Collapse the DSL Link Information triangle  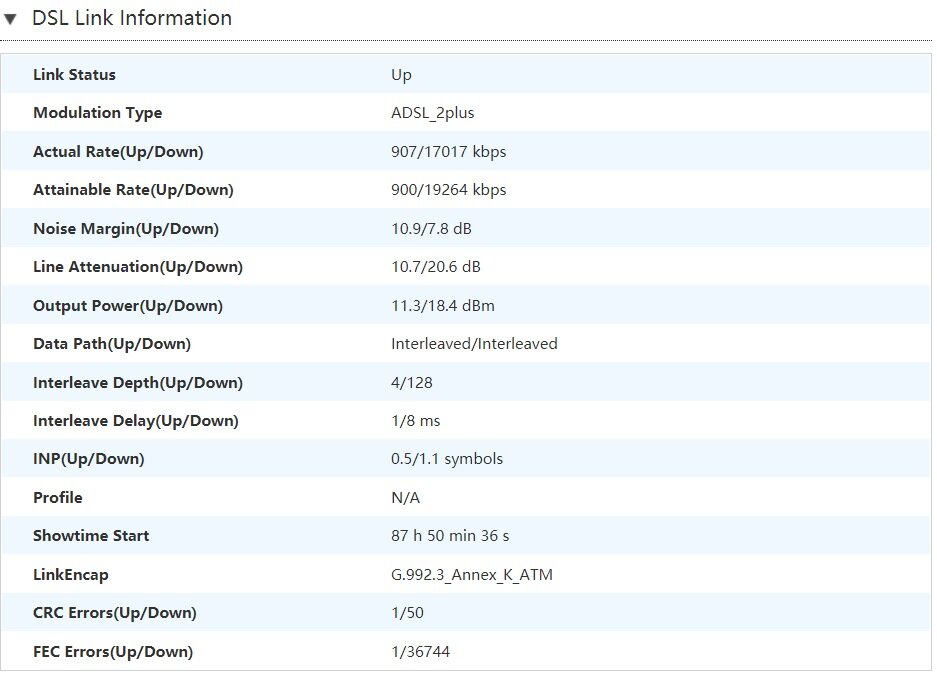click(x=11, y=19)
